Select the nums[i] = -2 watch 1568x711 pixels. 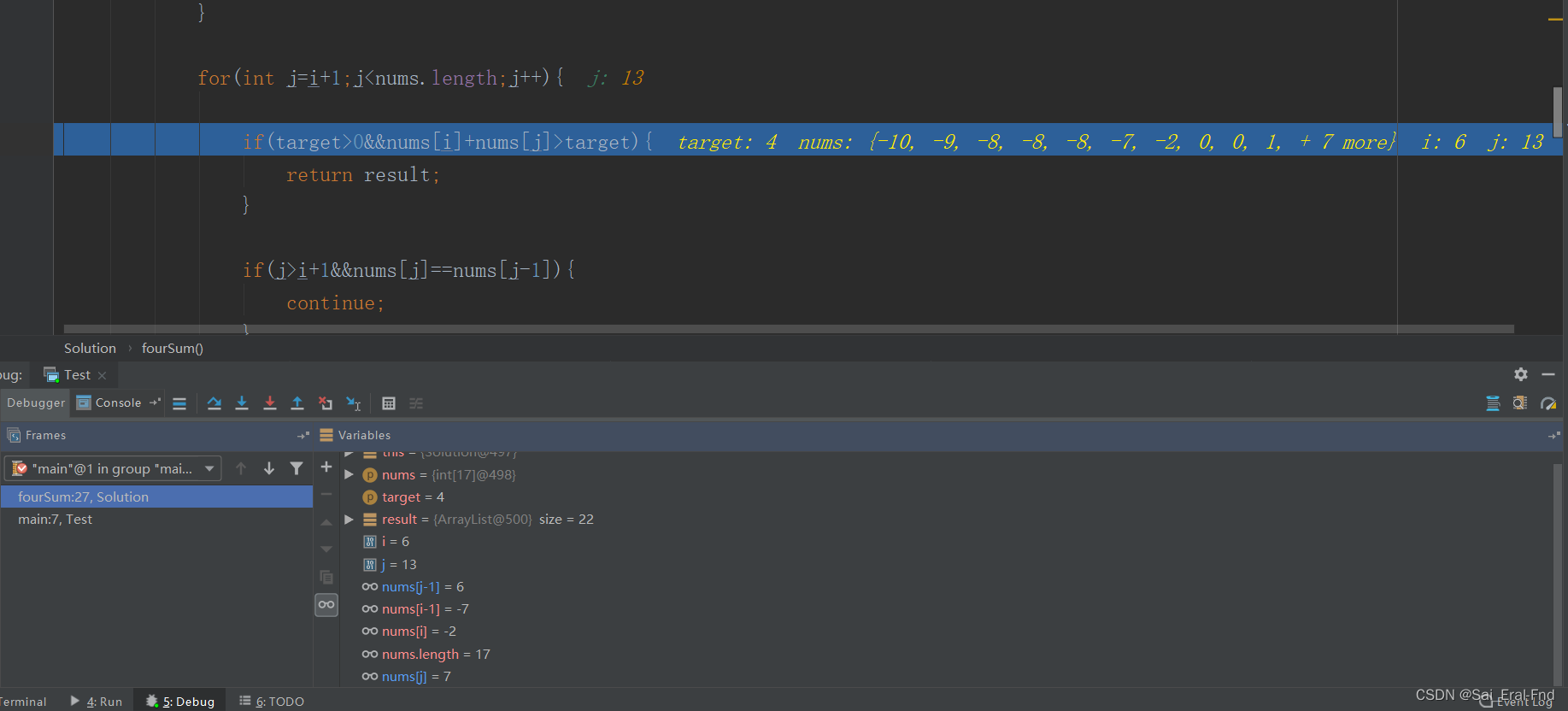[408, 632]
